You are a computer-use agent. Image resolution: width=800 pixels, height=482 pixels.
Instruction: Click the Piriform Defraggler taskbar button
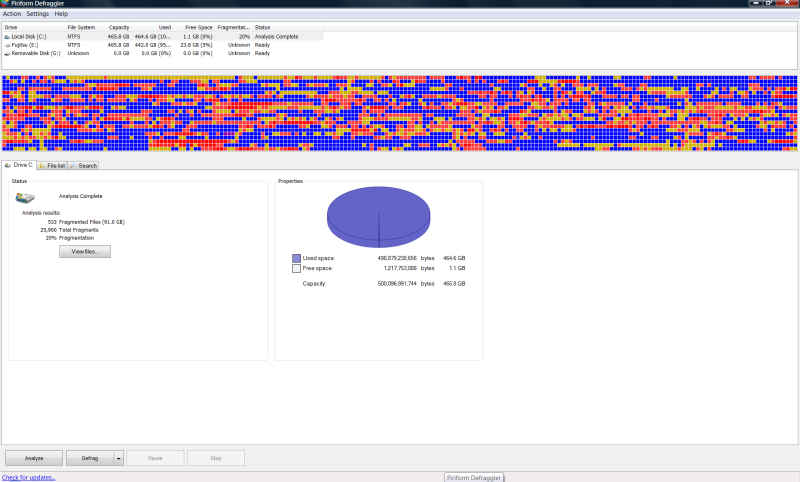point(474,478)
